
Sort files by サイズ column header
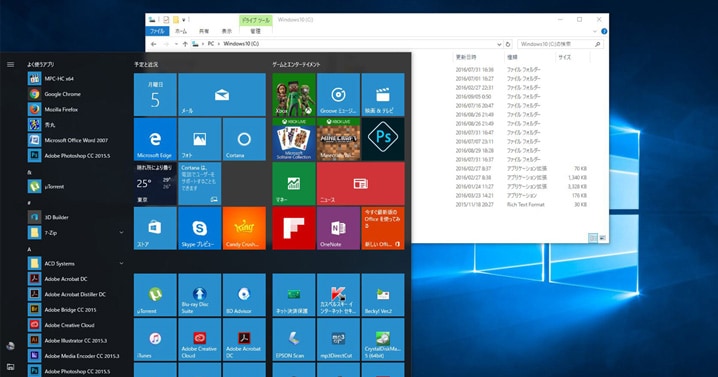[x=565, y=57]
